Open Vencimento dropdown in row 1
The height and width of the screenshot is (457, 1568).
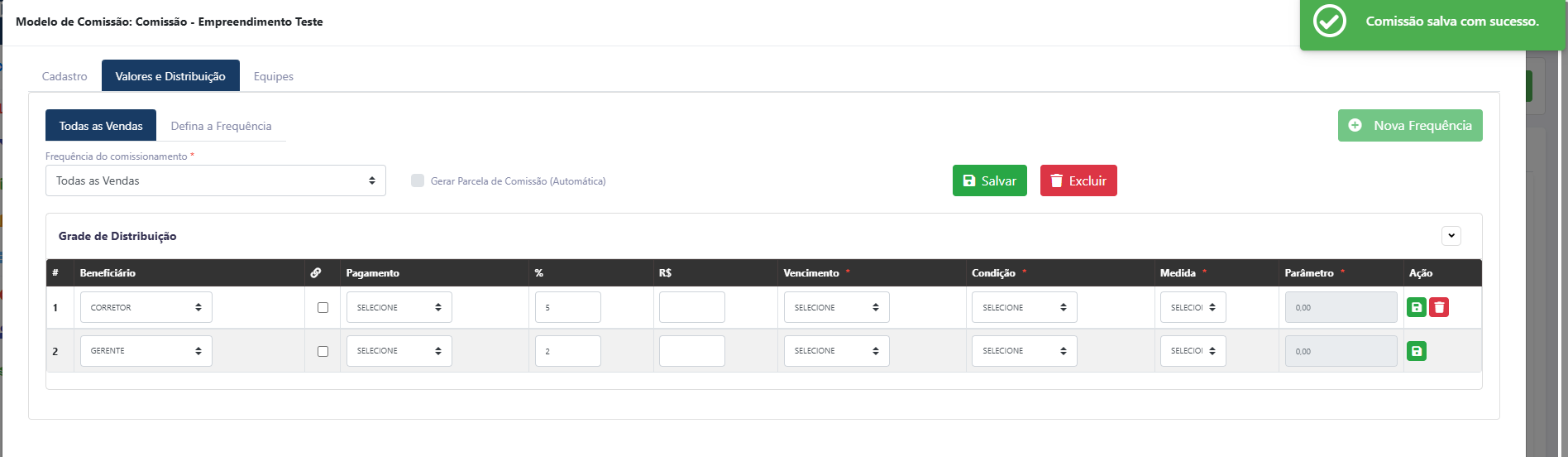pyautogui.click(x=837, y=307)
